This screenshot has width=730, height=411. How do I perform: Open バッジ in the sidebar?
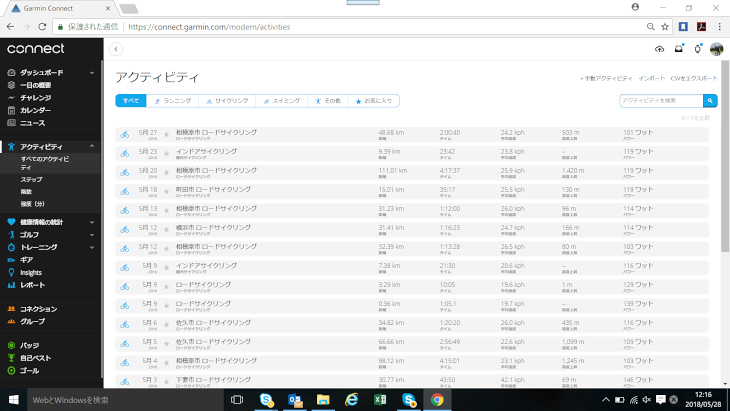tap(29, 345)
